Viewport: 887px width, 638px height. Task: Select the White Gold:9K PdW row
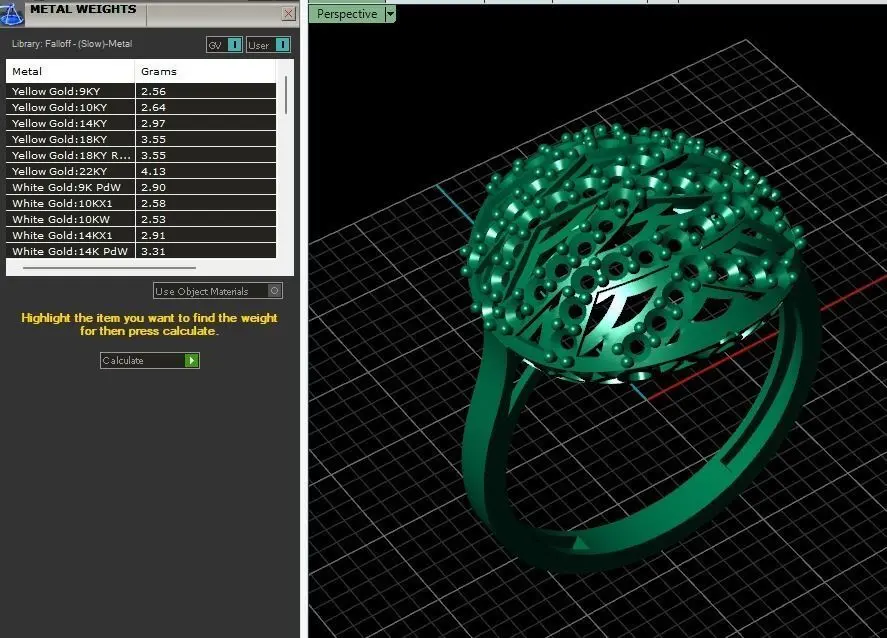pos(141,187)
